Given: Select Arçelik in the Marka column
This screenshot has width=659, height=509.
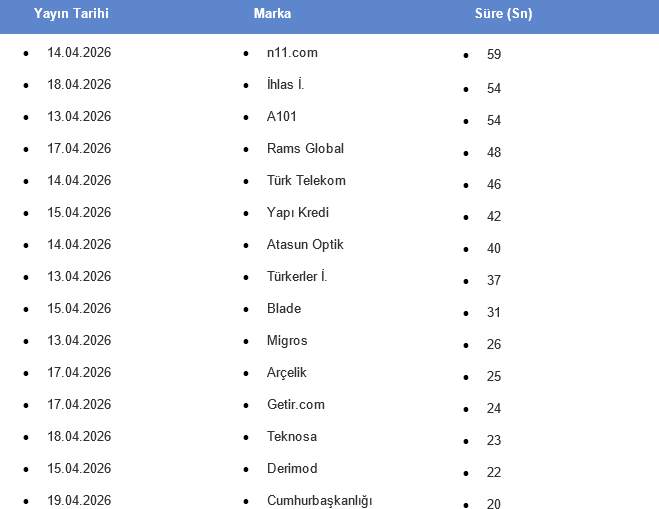Looking at the screenshot, I should click(x=287, y=372).
